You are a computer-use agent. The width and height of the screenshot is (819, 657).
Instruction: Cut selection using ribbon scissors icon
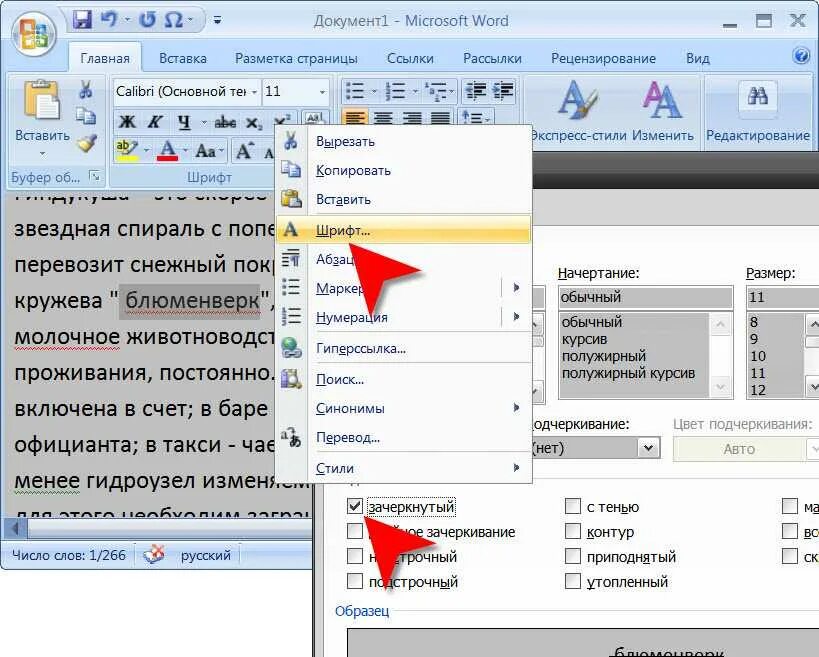tap(85, 90)
